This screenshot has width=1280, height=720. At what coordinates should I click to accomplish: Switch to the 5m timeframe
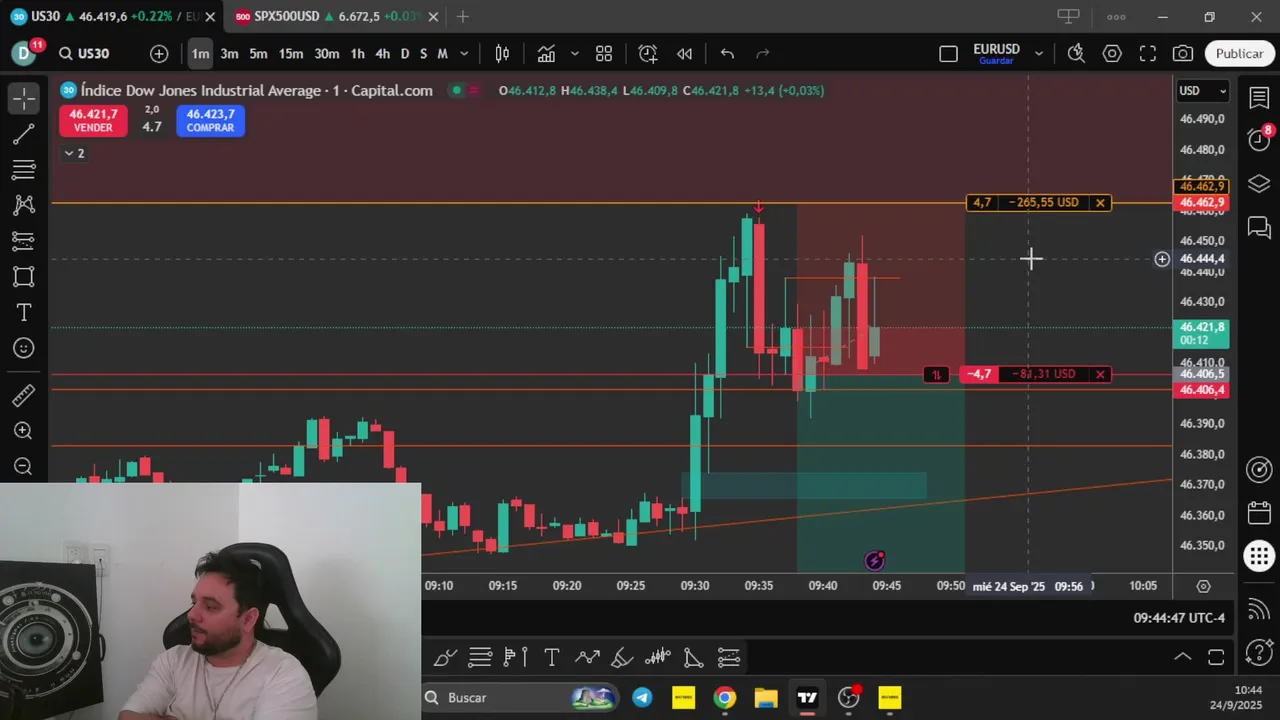point(258,54)
